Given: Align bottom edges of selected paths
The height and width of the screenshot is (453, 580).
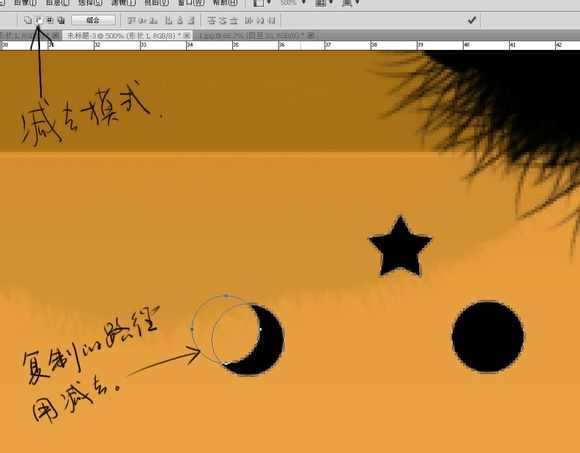Looking at the screenshot, I should coord(154,20).
